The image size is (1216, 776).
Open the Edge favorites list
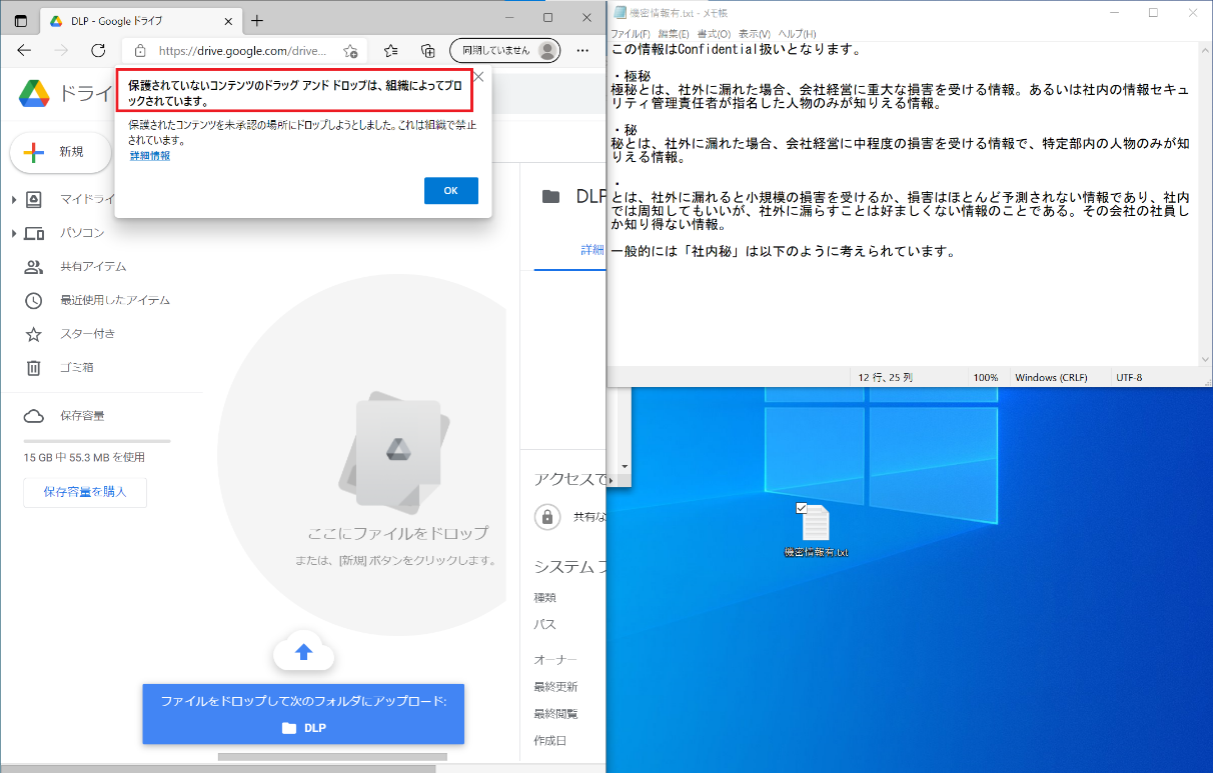[391, 50]
